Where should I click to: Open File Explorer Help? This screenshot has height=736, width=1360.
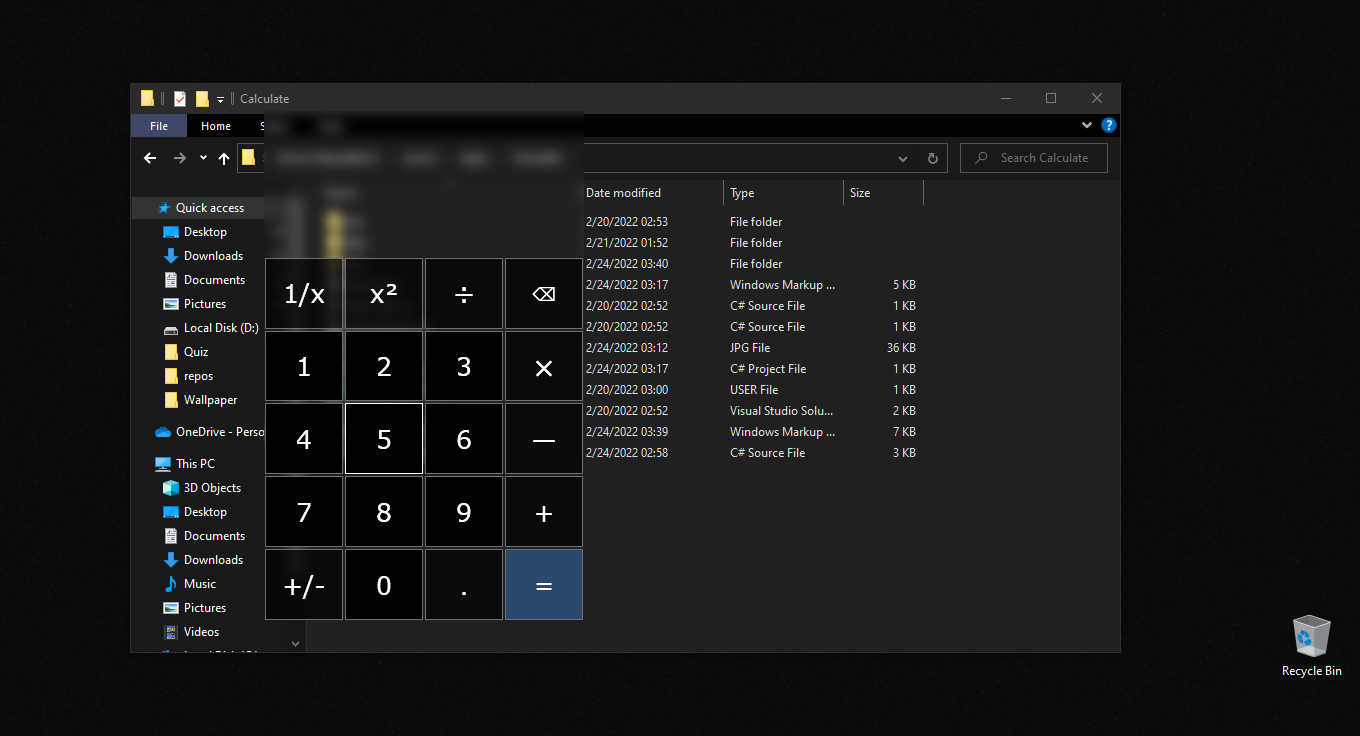pyautogui.click(x=1109, y=125)
